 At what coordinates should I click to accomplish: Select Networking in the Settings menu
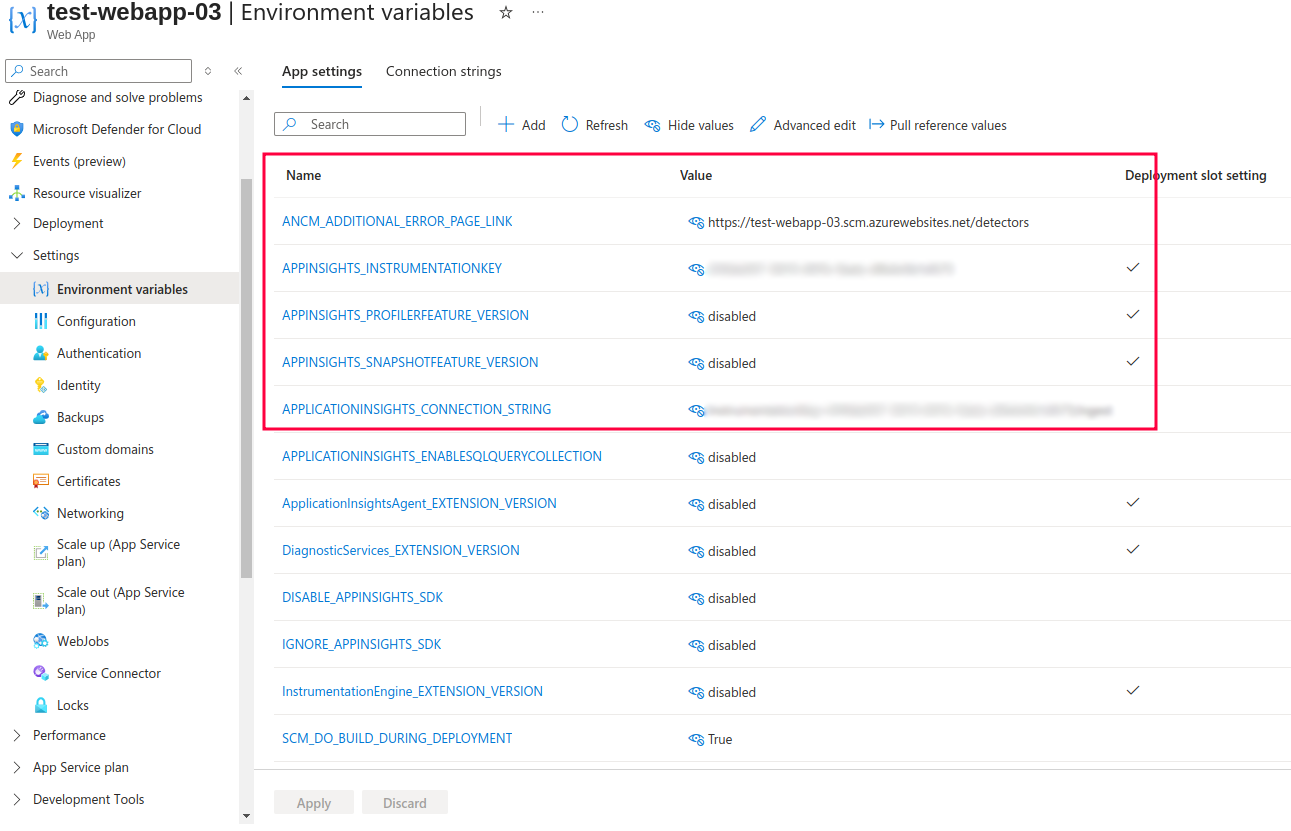click(x=90, y=513)
